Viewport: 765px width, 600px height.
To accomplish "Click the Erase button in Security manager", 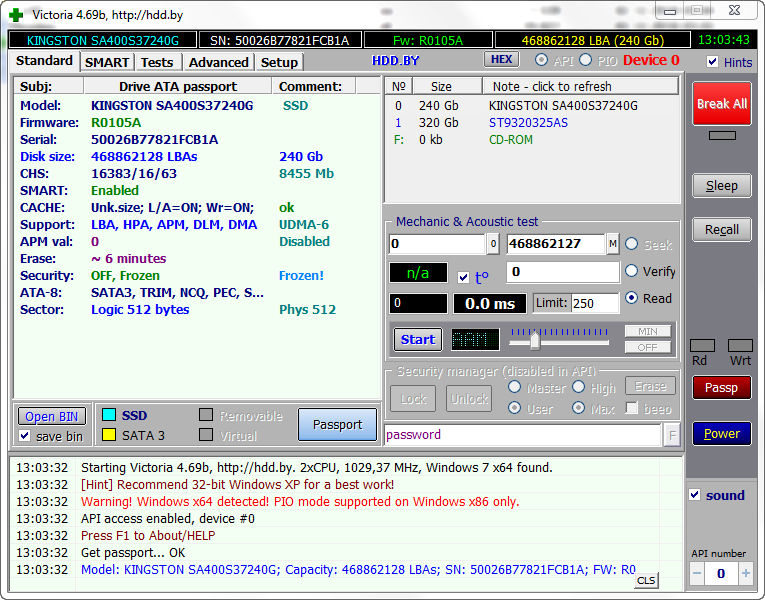I will pos(650,386).
